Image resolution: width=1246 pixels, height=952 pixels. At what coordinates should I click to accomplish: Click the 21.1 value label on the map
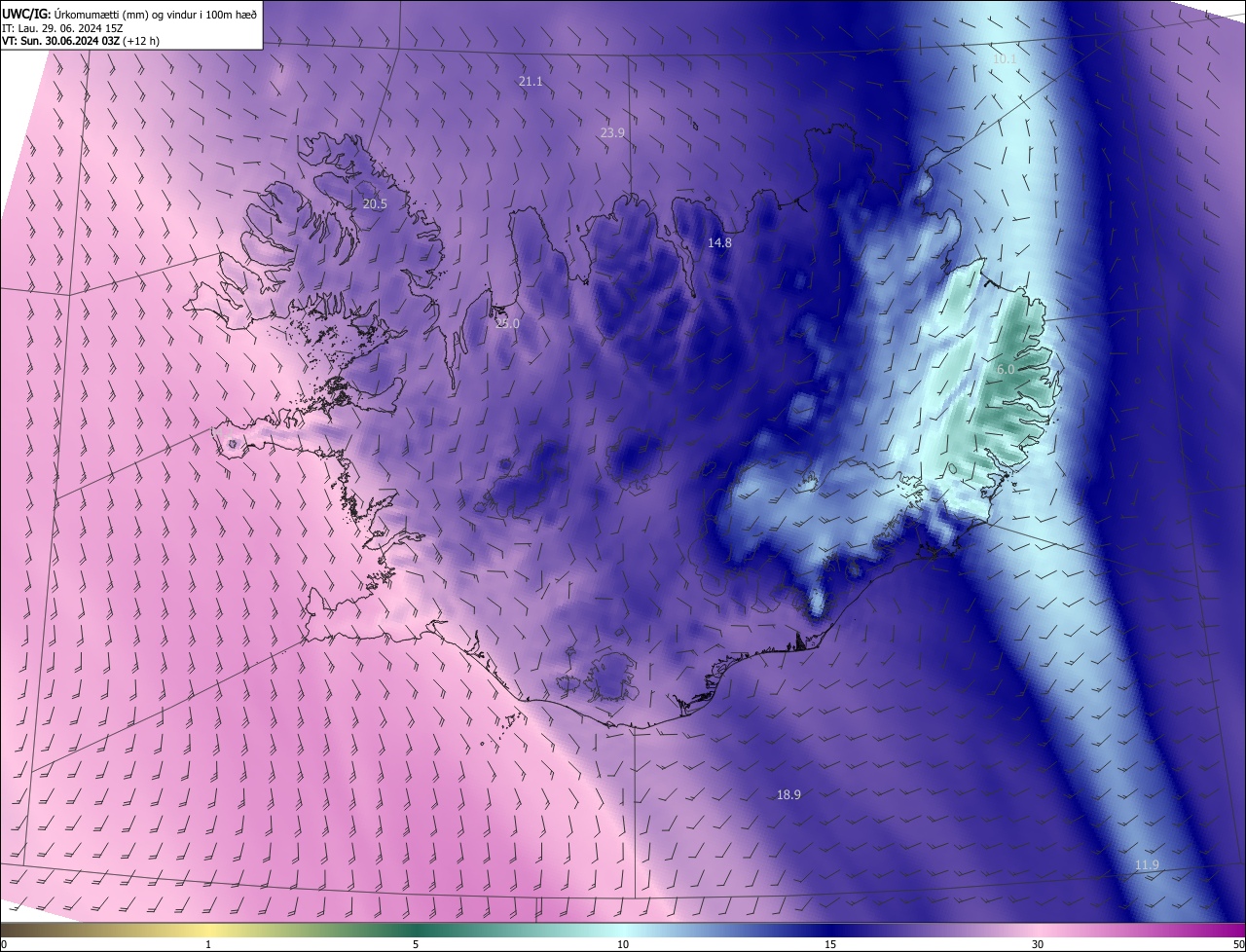(x=531, y=82)
